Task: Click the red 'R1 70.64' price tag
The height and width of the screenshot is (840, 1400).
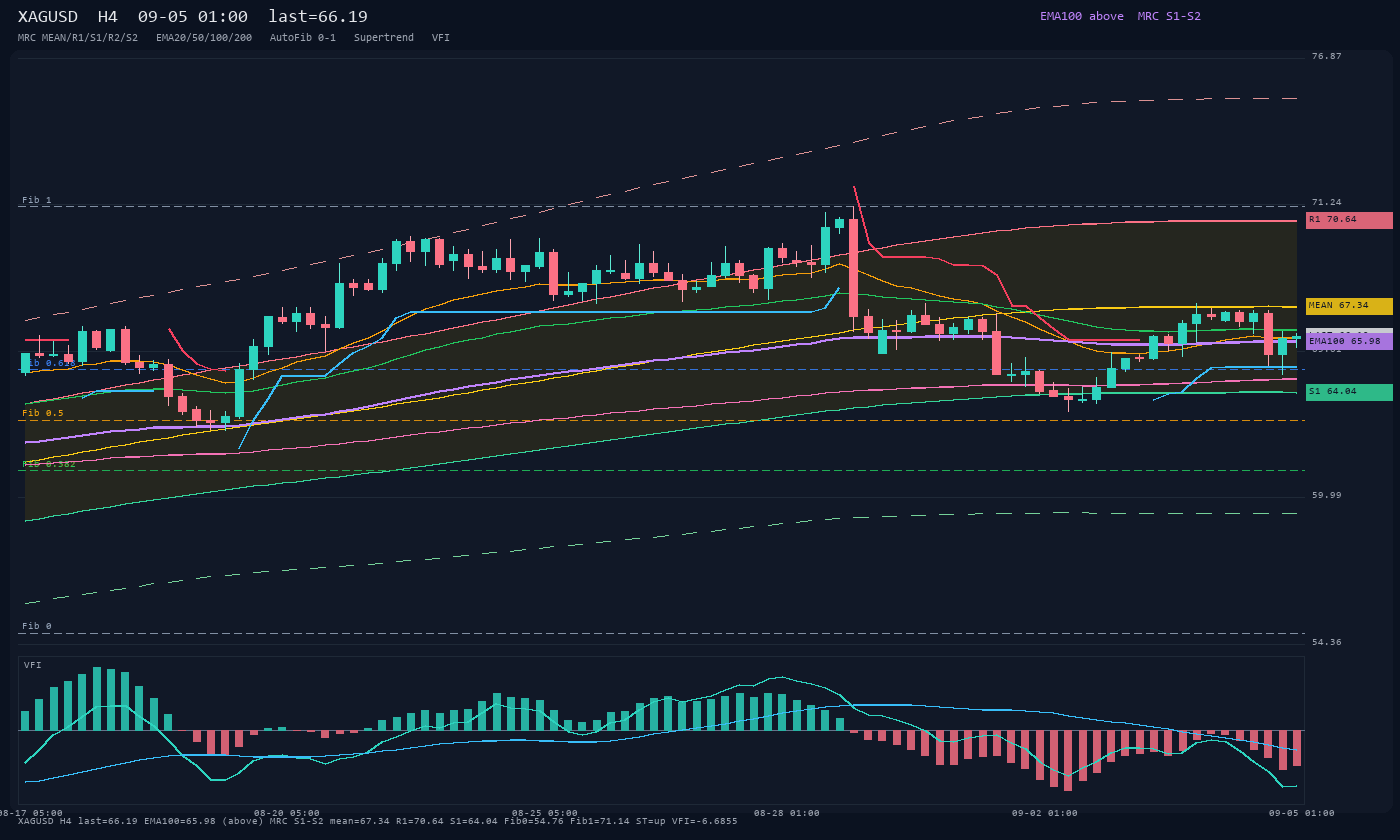Action: click(x=1349, y=220)
